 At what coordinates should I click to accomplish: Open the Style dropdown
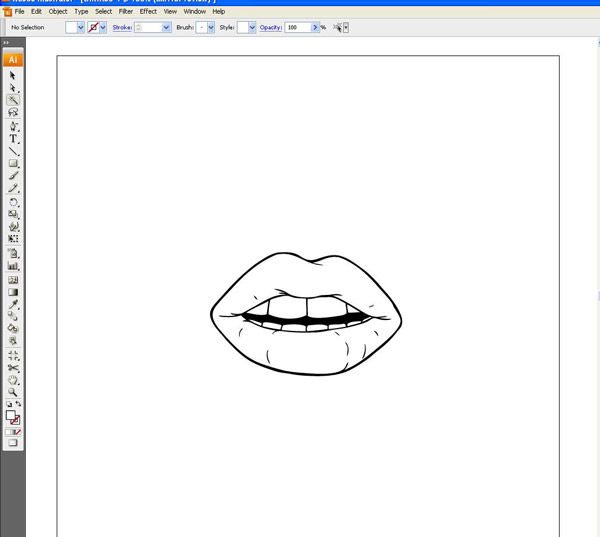[252, 28]
